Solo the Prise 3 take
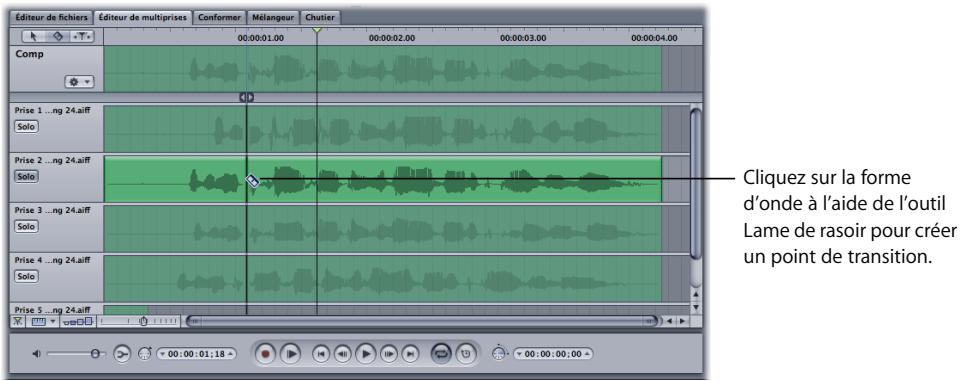Image resolution: width=967 pixels, height=381 pixels. coord(26,226)
